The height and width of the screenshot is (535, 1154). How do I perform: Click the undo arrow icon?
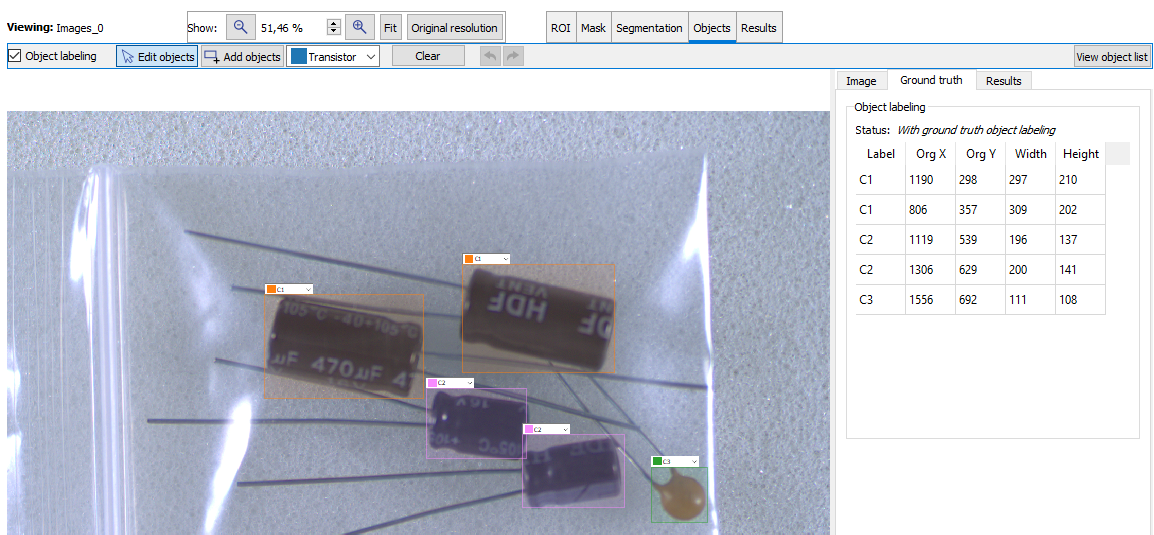[490, 57]
